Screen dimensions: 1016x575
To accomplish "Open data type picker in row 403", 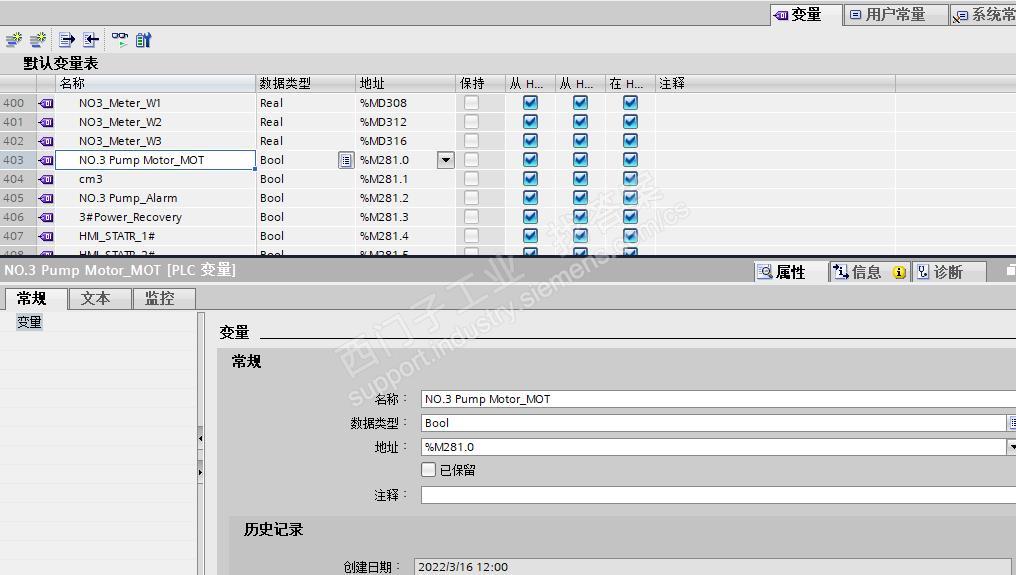I will [346, 160].
